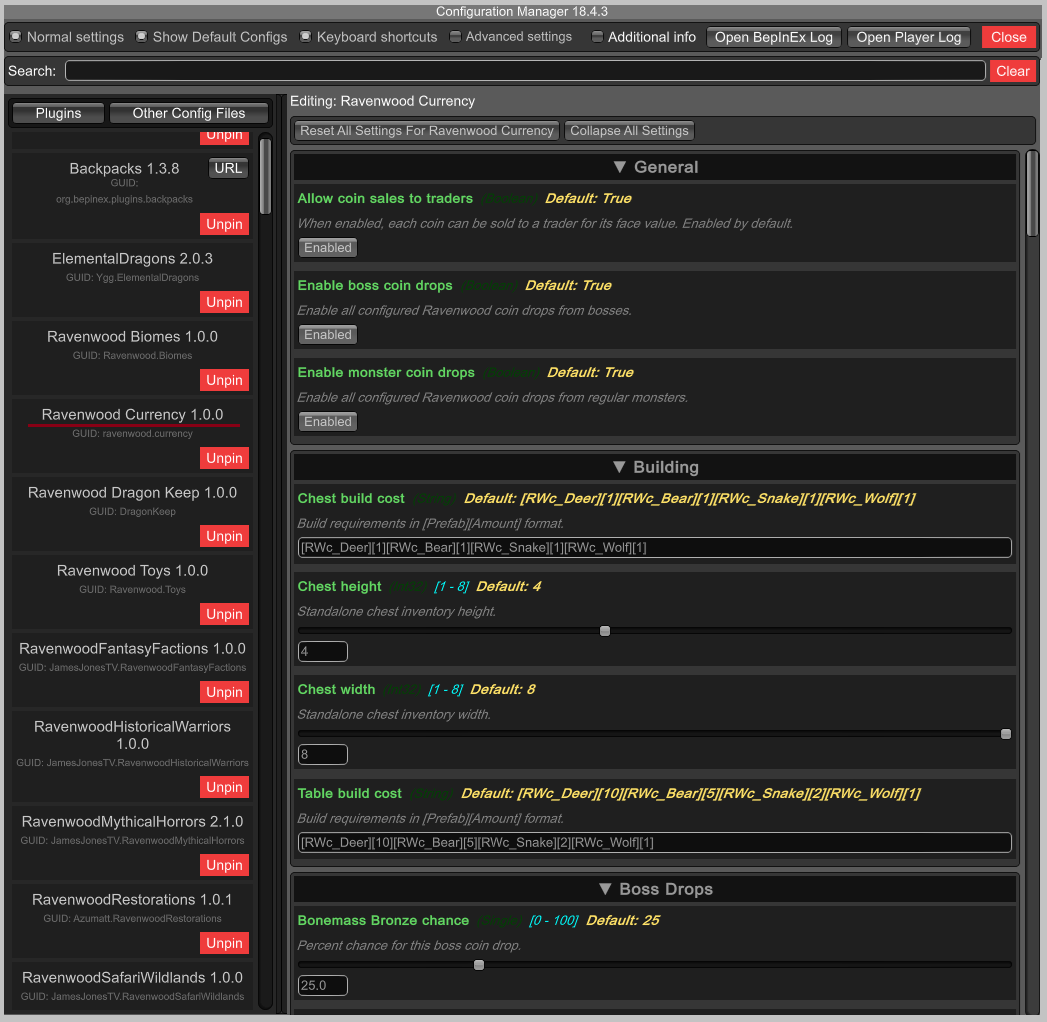
Task: Select RavenwoodFantasyFactions 1.0.0 plugin
Action: [132, 649]
